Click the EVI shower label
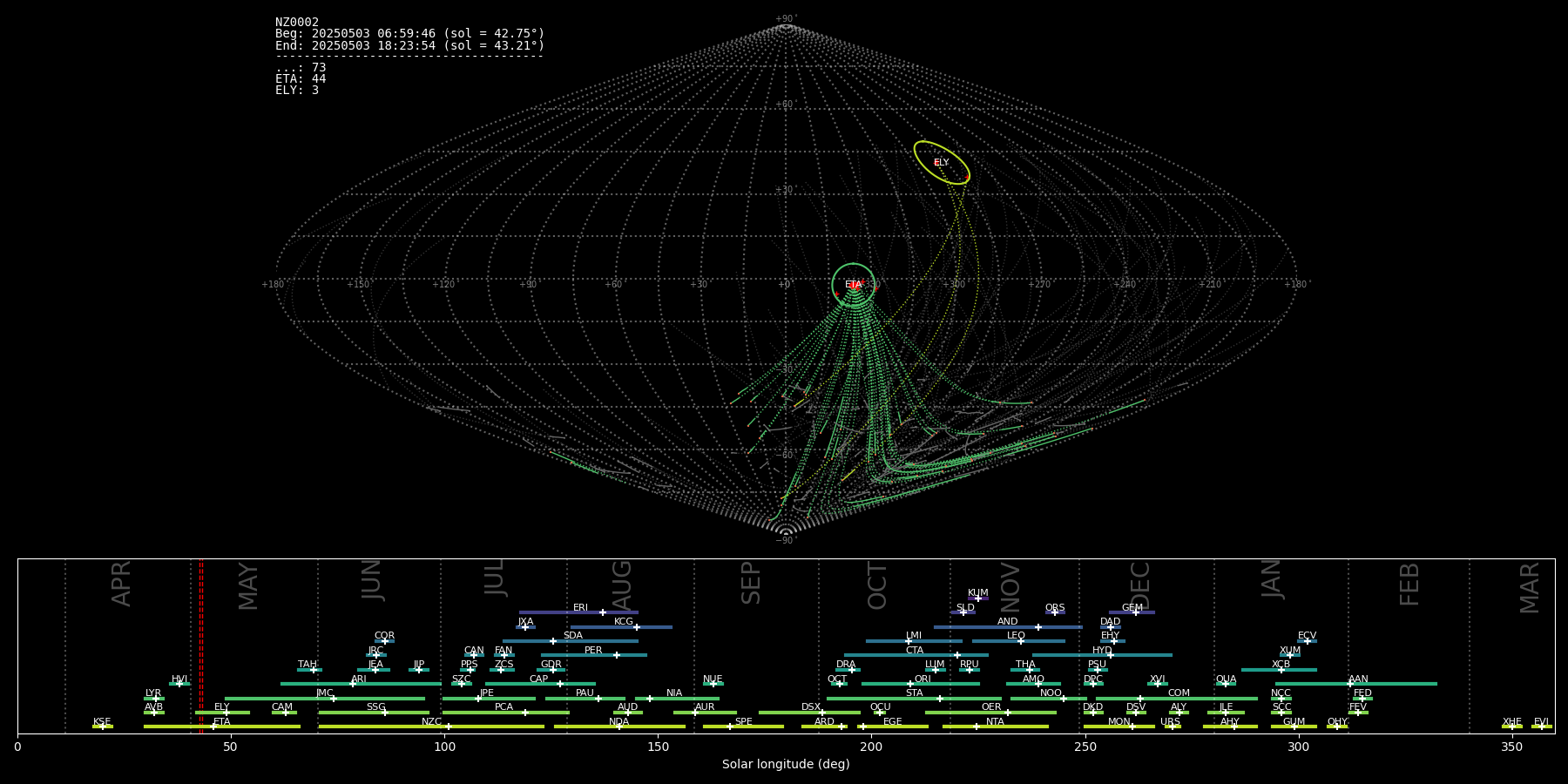The width and height of the screenshot is (1568, 784). point(1541,722)
